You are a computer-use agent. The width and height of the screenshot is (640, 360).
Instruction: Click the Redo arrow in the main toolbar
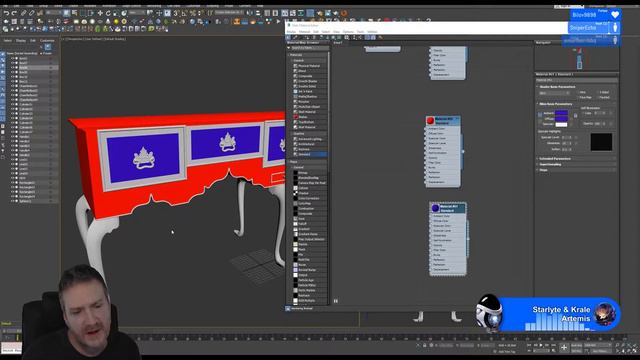tap(14, 13)
